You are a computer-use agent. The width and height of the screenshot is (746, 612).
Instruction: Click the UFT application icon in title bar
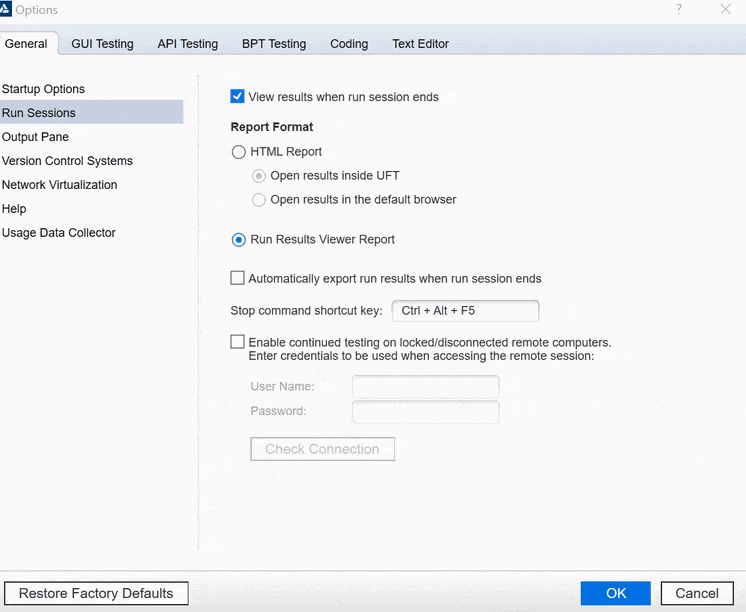(5, 9)
